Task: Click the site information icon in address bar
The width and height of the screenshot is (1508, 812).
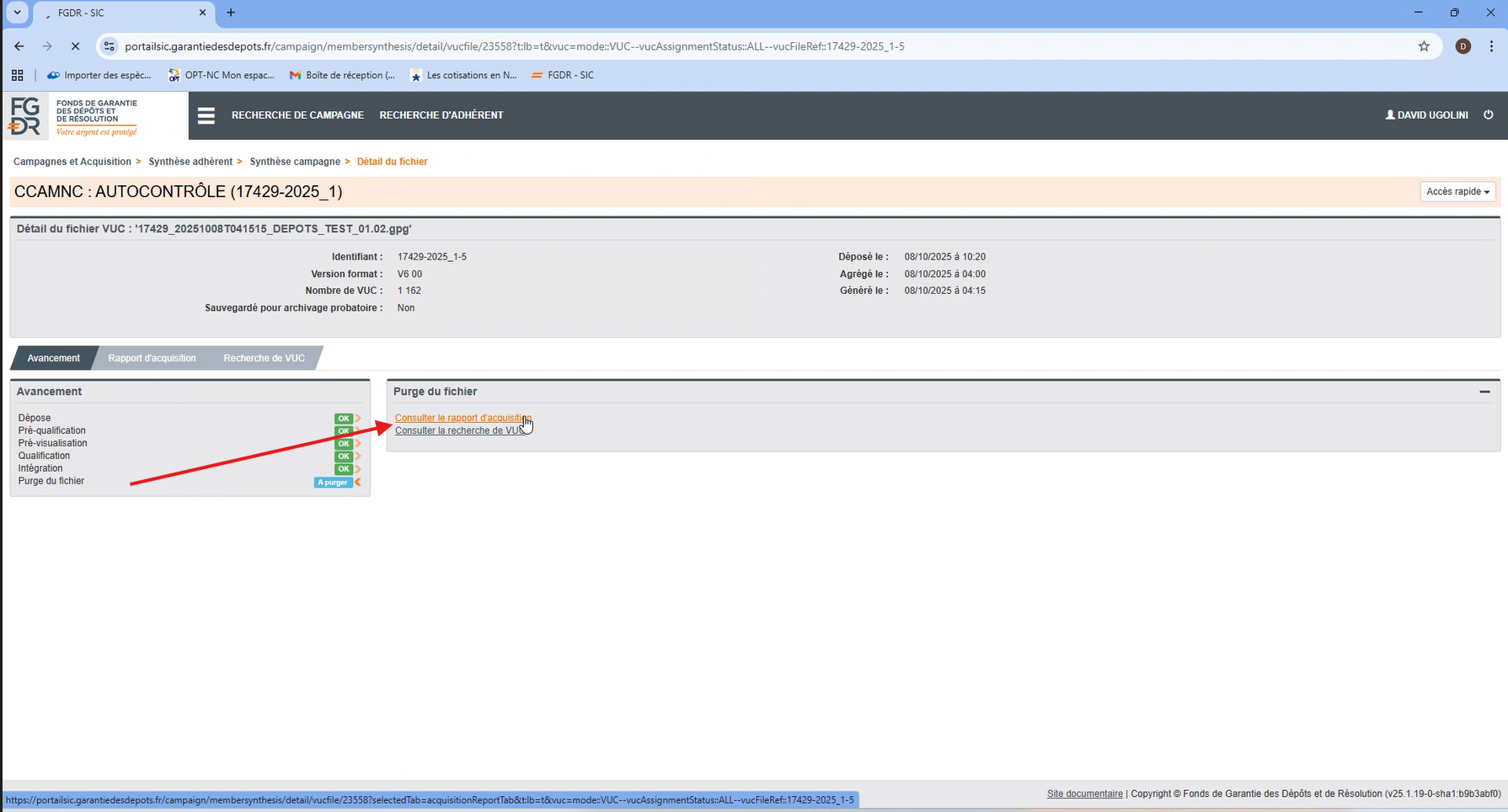Action: pyautogui.click(x=110, y=46)
